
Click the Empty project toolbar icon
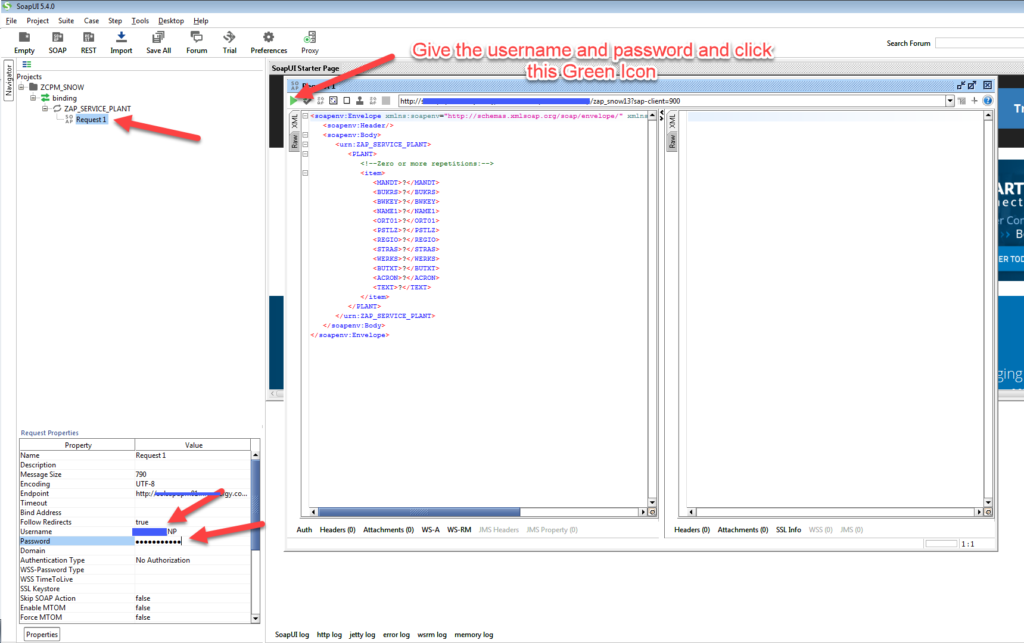pyautogui.click(x=24, y=42)
